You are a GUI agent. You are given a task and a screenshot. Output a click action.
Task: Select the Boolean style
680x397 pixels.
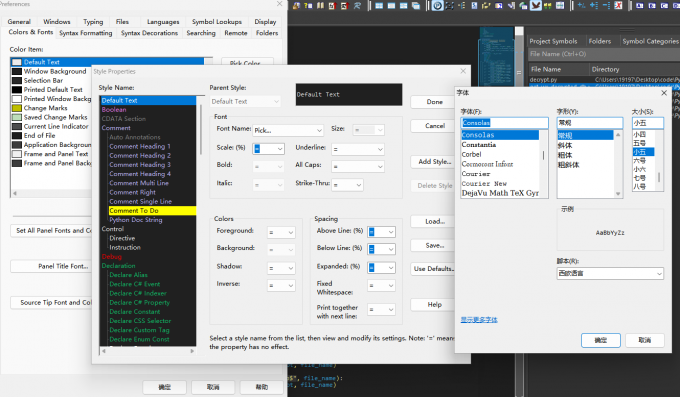(x=114, y=109)
